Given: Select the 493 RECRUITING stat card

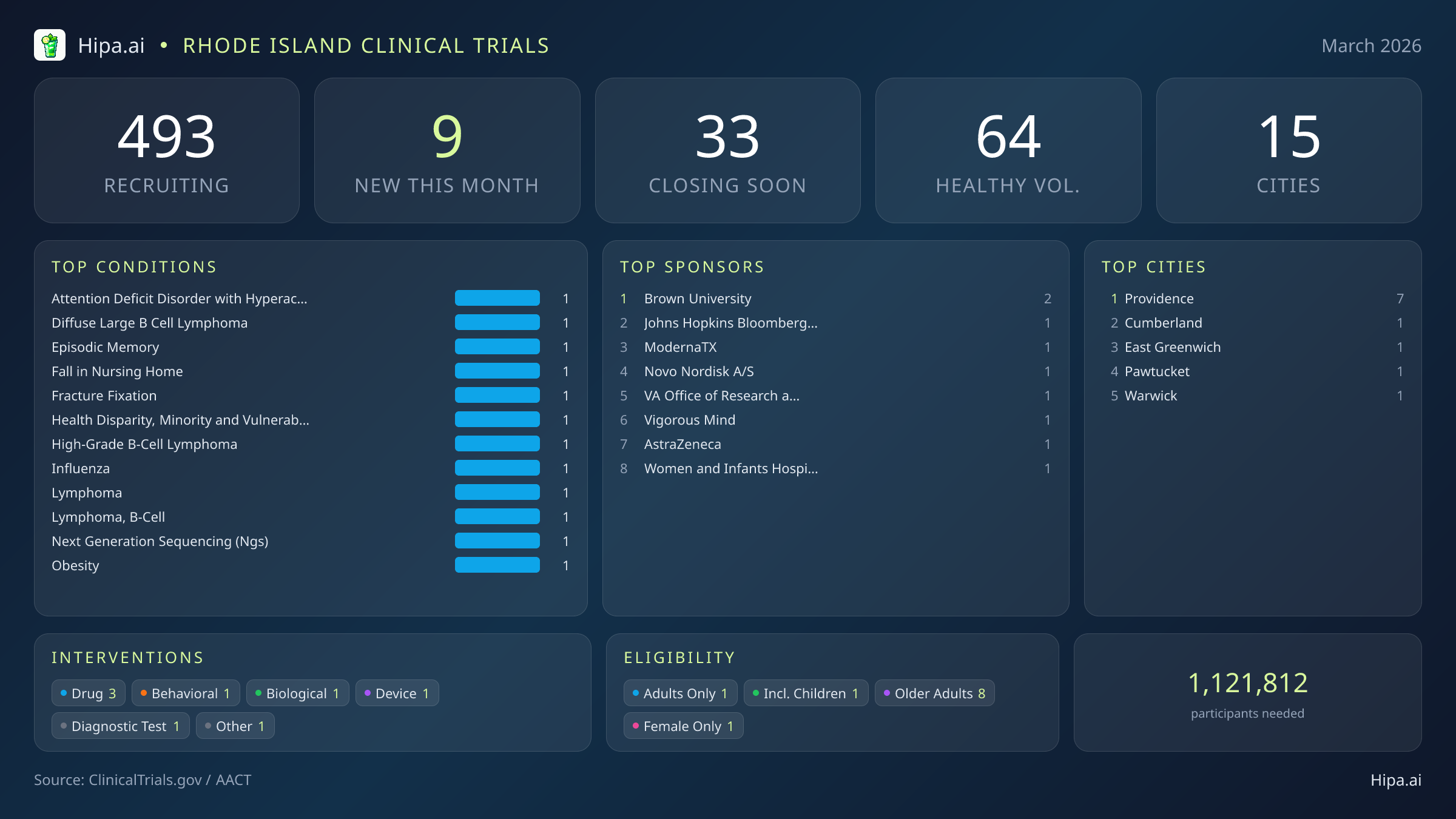Looking at the screenshot, I should (x=167, y=150).
